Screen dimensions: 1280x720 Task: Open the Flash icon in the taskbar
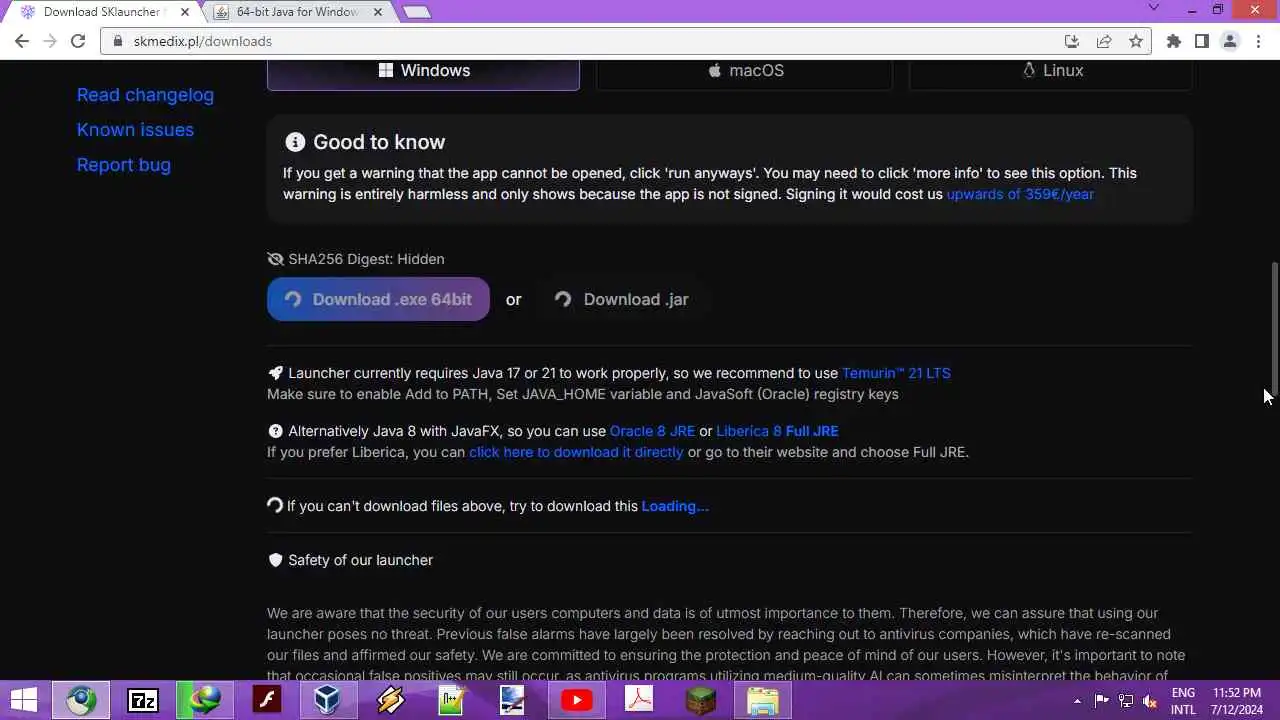pos(267,700)
